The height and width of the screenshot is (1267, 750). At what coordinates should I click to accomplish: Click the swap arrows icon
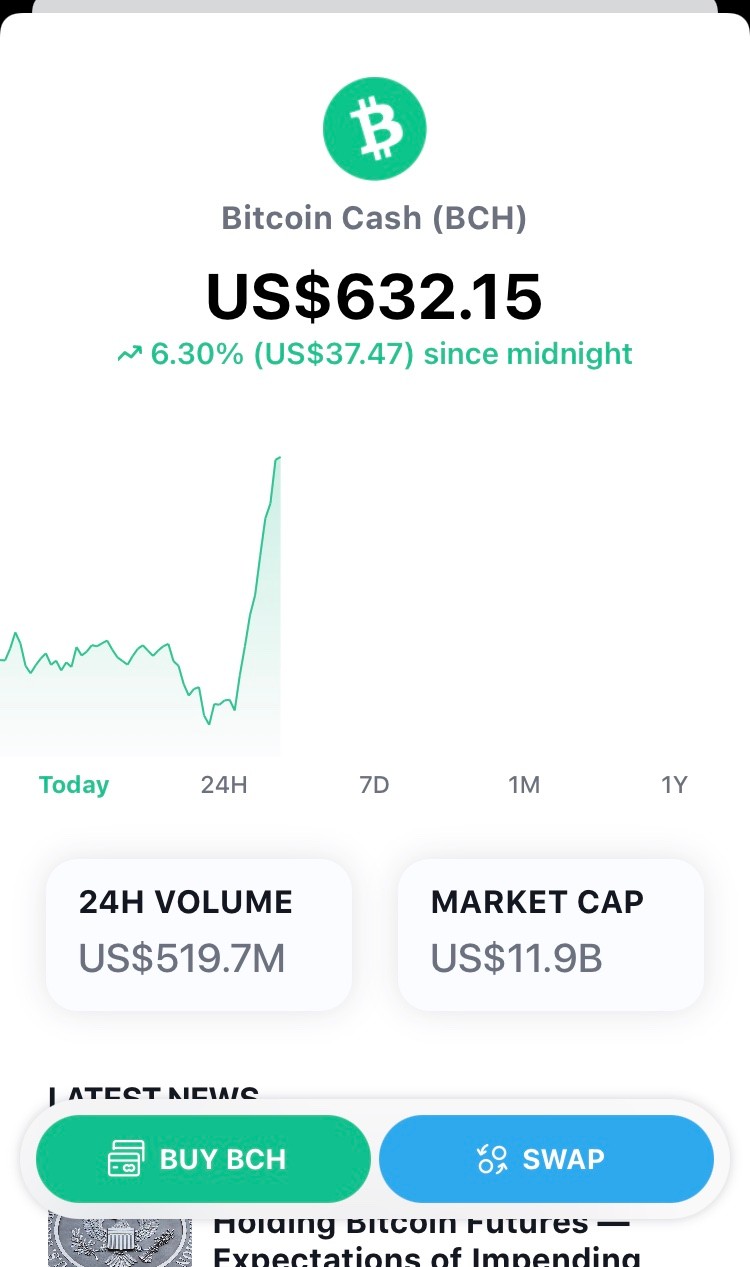[492, 1159]
